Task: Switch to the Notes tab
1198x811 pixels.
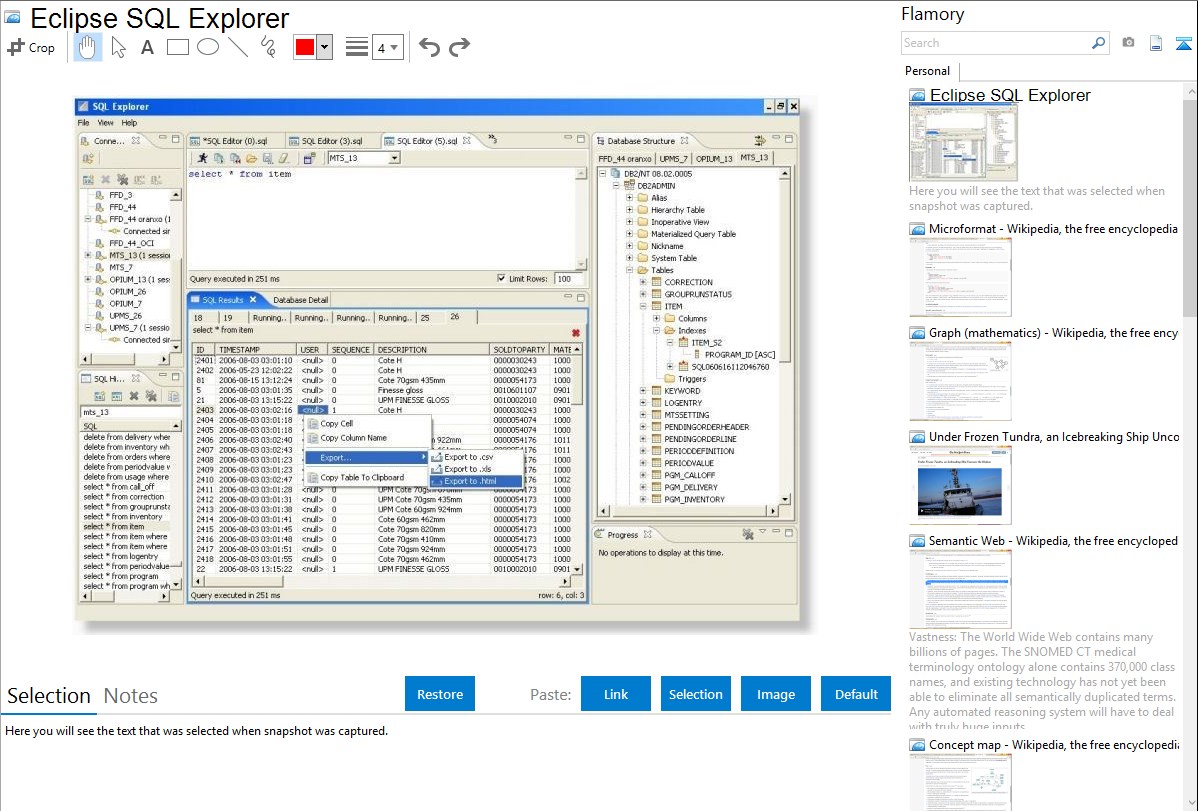Action: point(131,696)
